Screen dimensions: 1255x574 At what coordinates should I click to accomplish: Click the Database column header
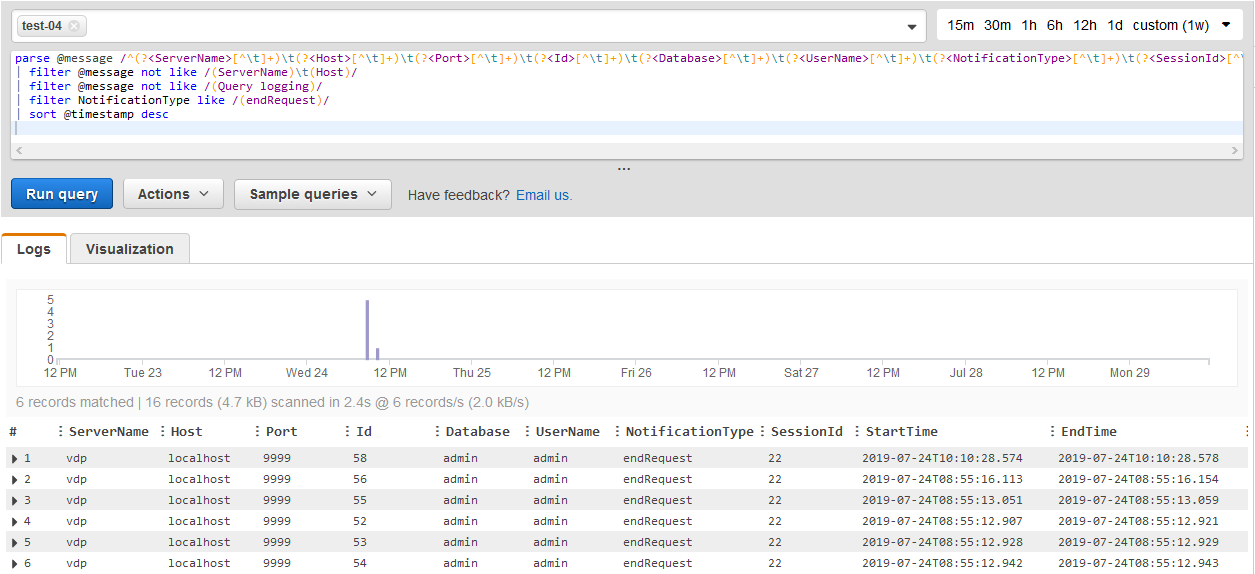(478, 432)
